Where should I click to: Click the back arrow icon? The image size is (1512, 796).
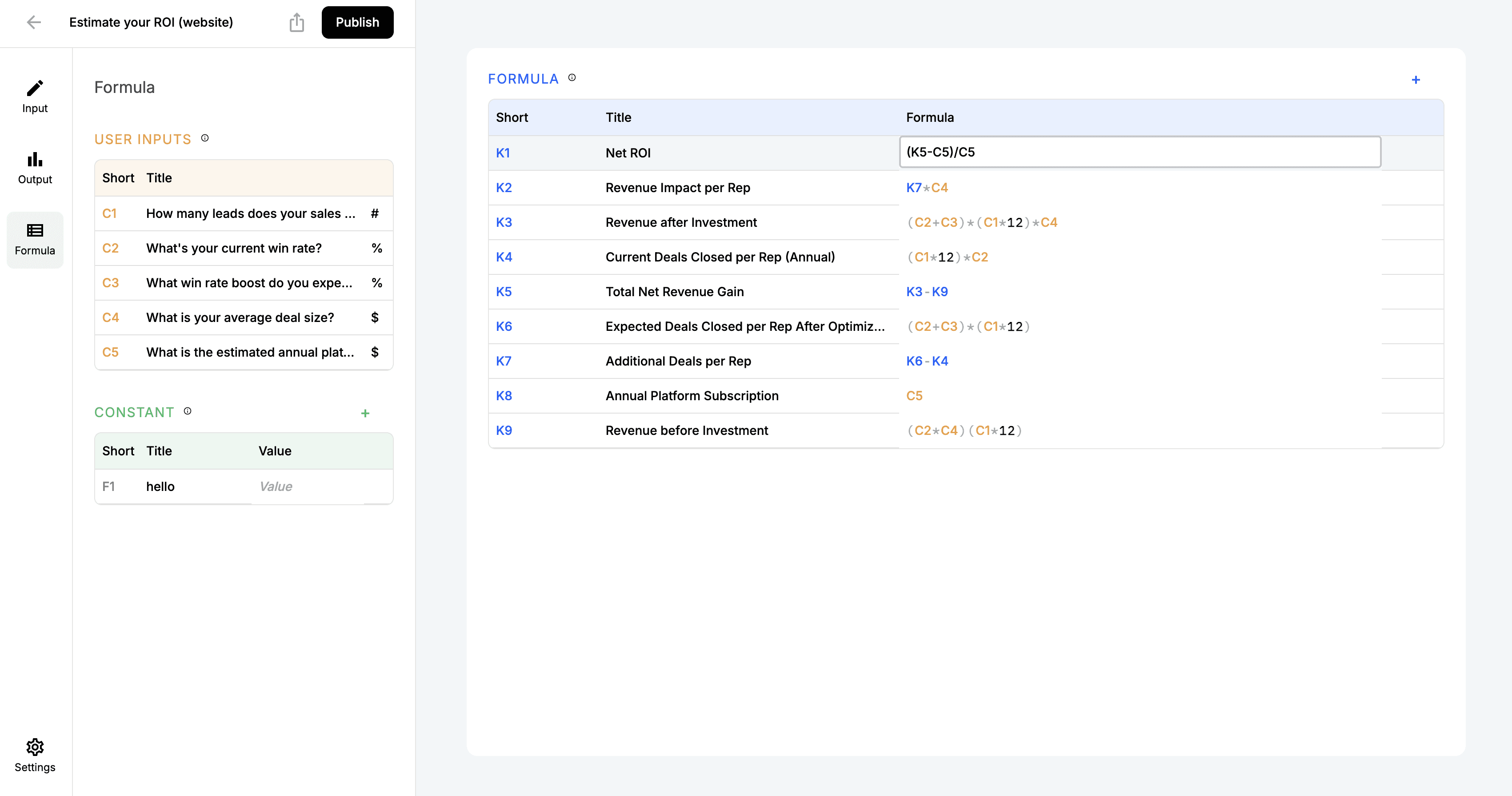(x=34, y=22)
